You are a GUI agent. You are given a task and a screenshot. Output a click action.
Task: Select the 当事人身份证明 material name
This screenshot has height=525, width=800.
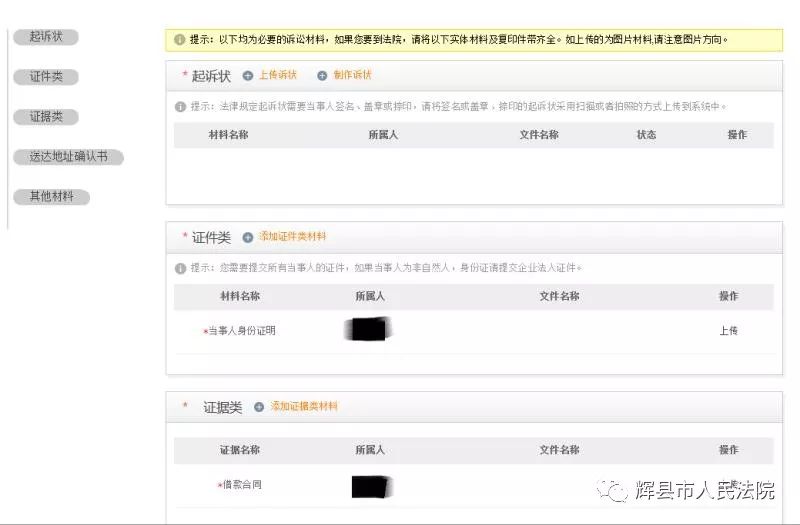(241, 331)
